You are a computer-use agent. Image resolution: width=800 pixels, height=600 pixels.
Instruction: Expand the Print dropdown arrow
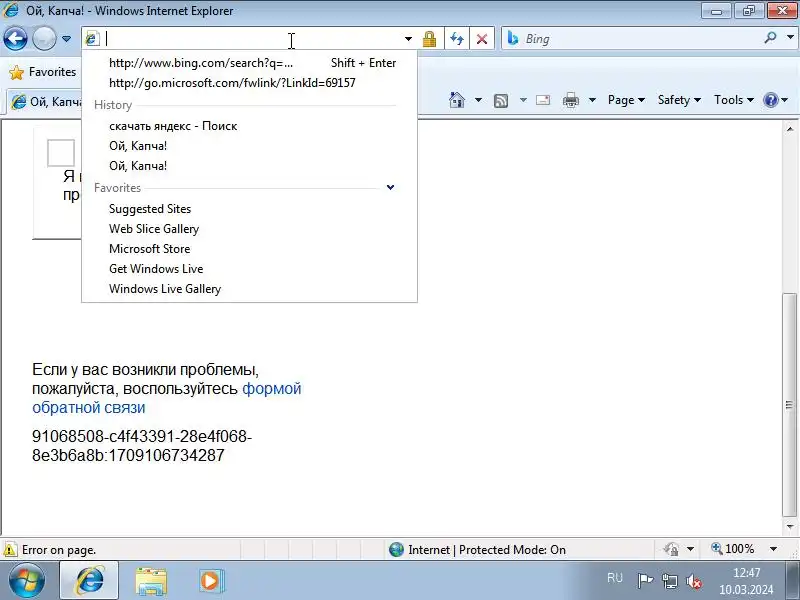point(592,100)
